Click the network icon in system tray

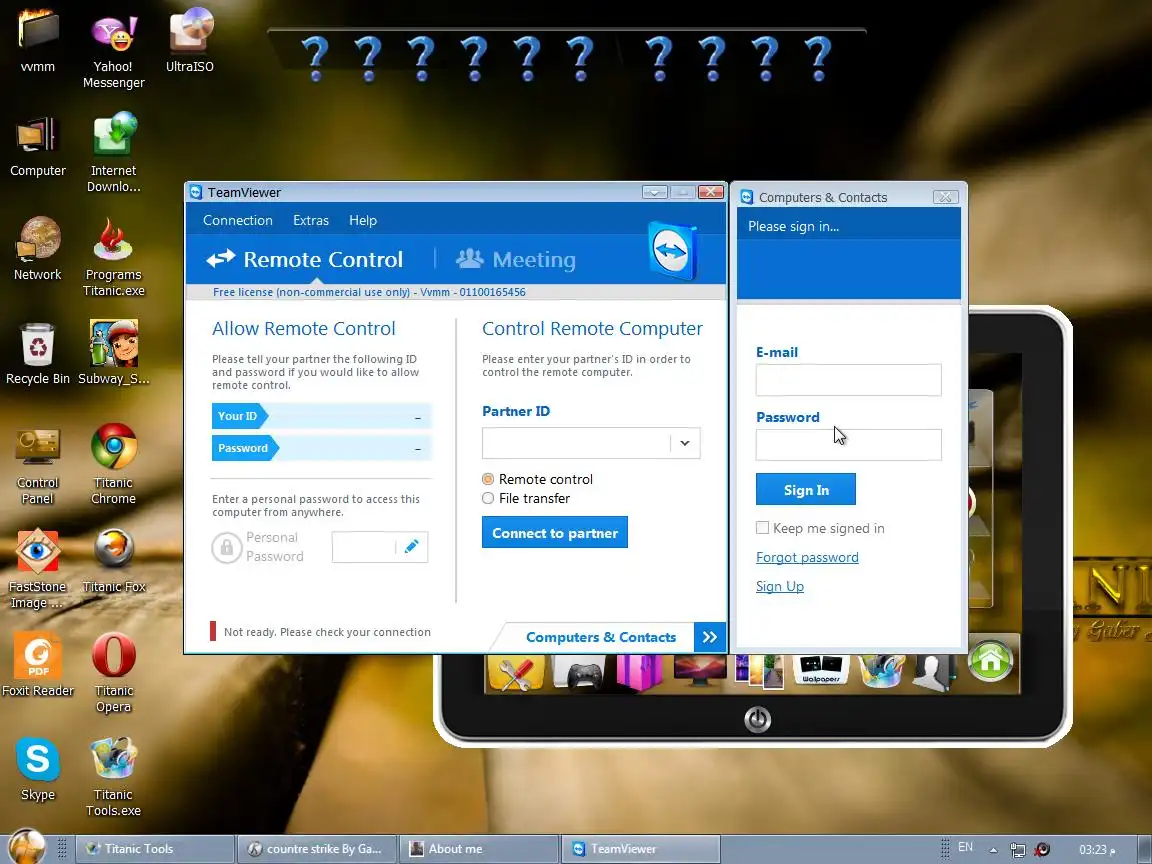[1018, 850]
